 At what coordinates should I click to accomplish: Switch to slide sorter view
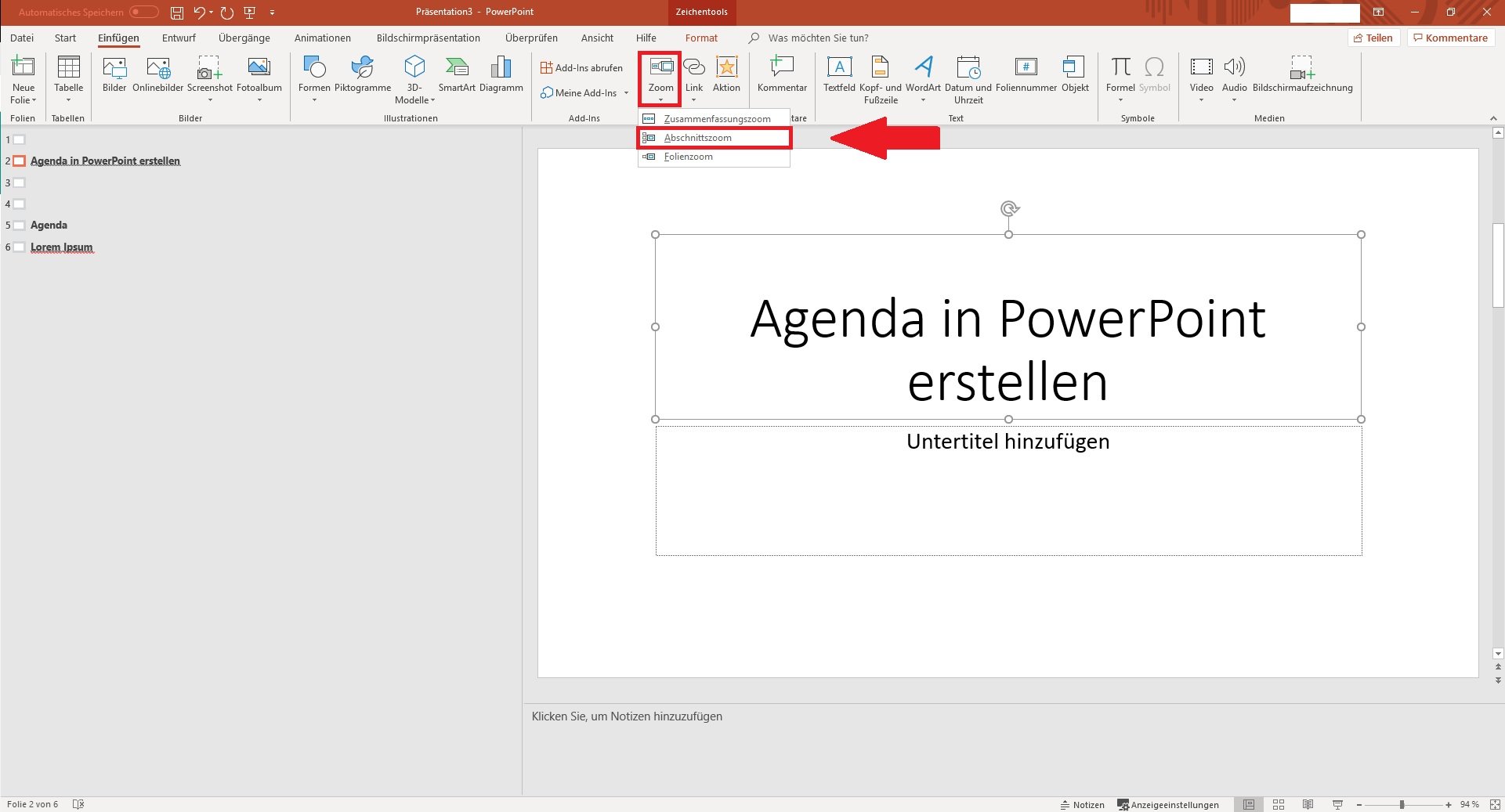pos(1279,804)
